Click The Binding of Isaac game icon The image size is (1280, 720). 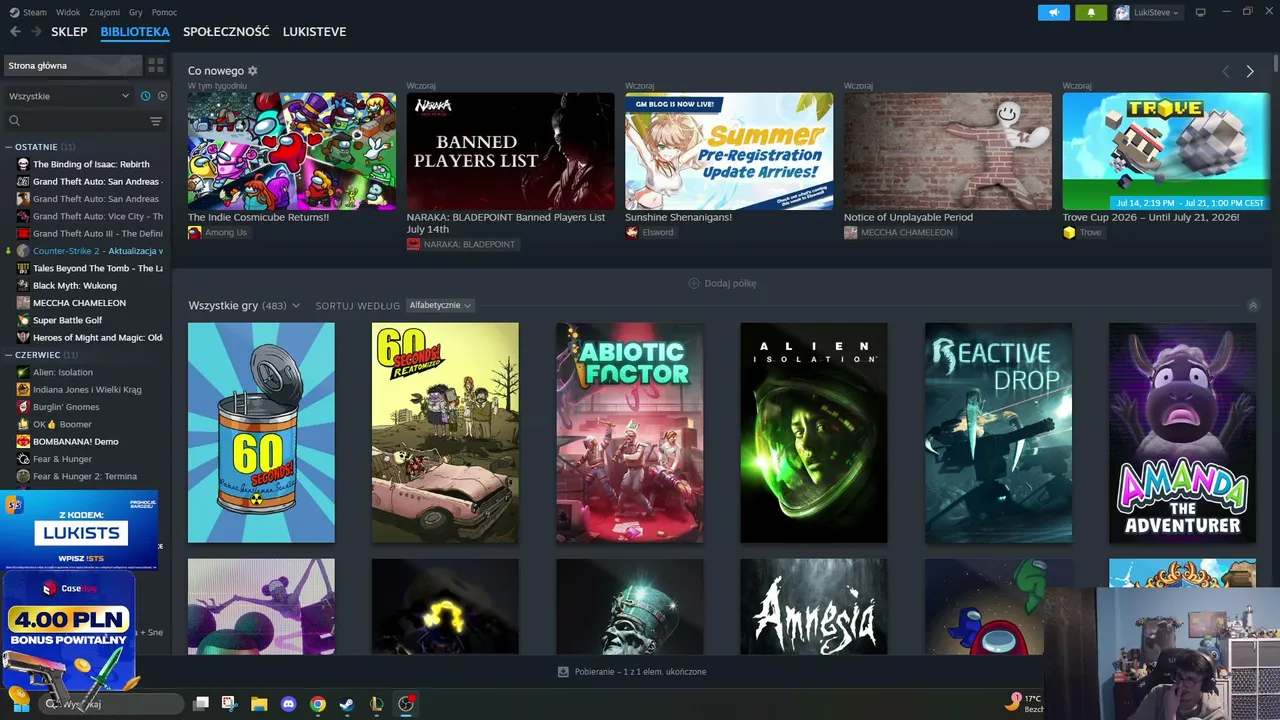[x=23, y=164]
